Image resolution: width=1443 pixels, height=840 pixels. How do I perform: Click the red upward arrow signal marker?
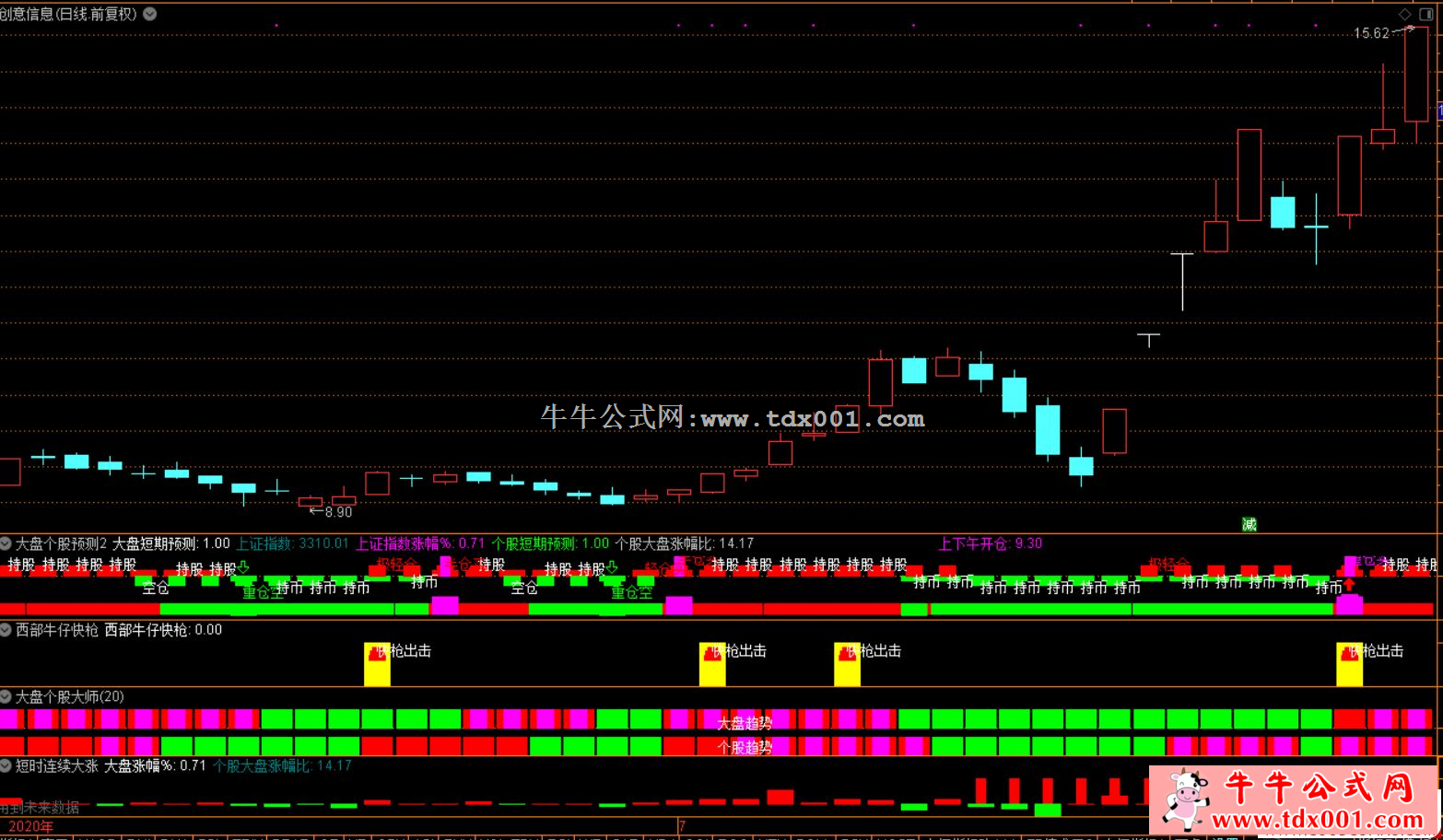(x=1349, y=585)
